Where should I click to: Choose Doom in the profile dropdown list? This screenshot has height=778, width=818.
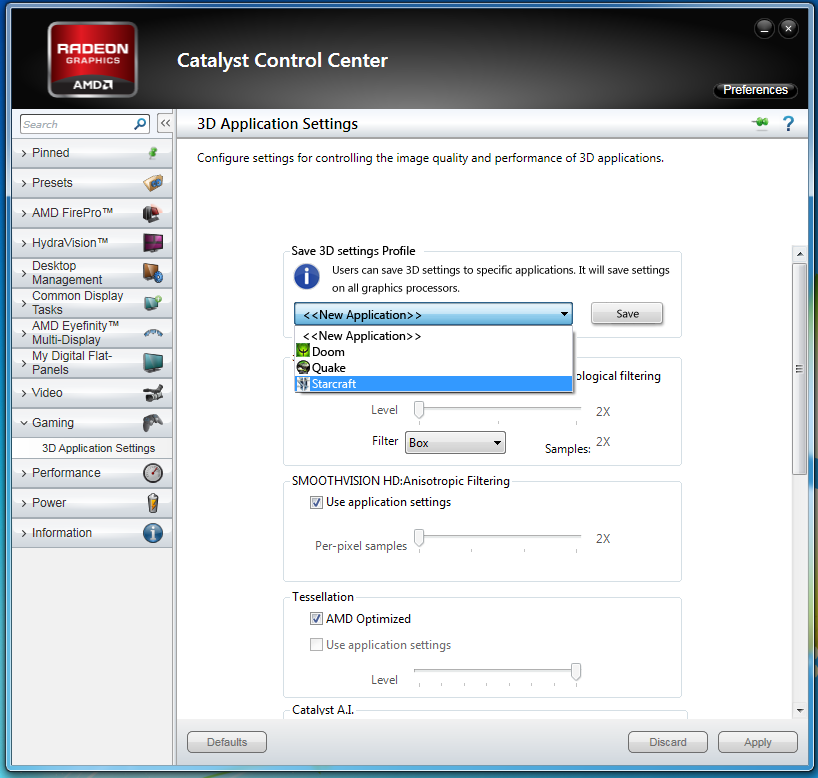[433, 352]
